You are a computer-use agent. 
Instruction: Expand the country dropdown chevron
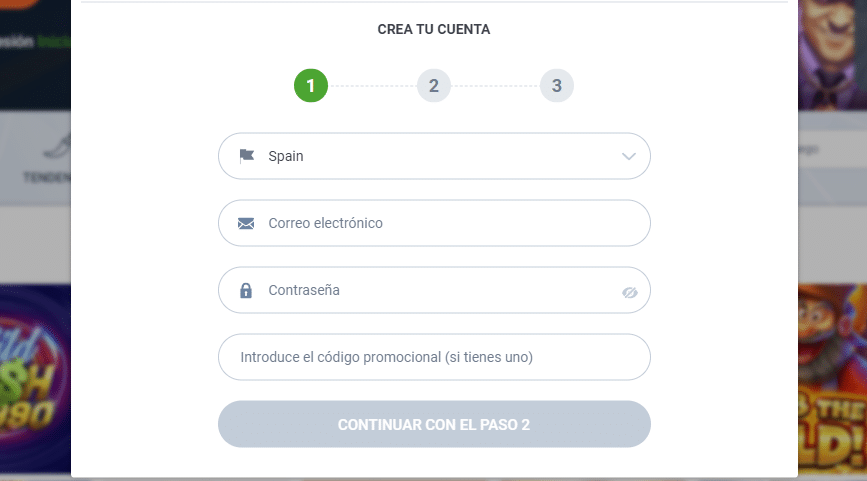point(629,156)
